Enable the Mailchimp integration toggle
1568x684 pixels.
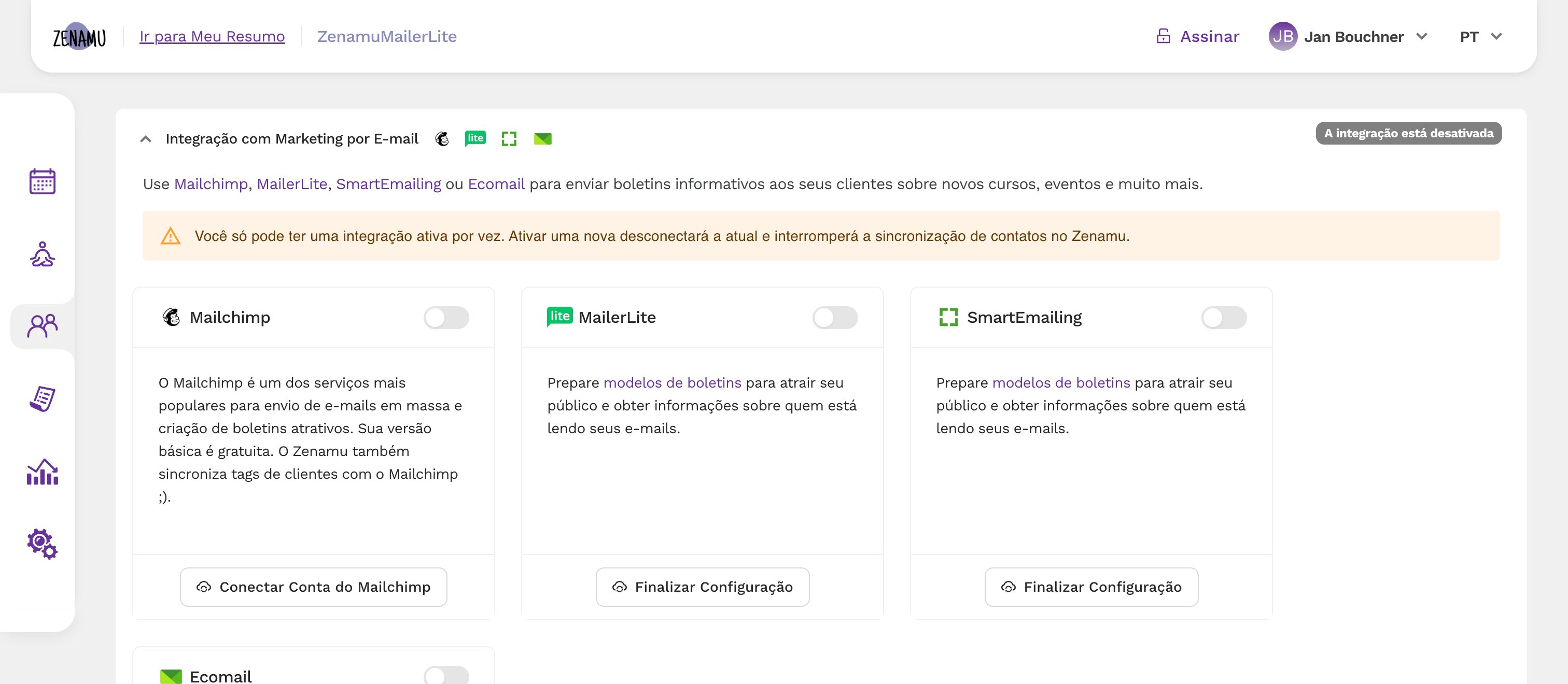click(x=446, y=318)
